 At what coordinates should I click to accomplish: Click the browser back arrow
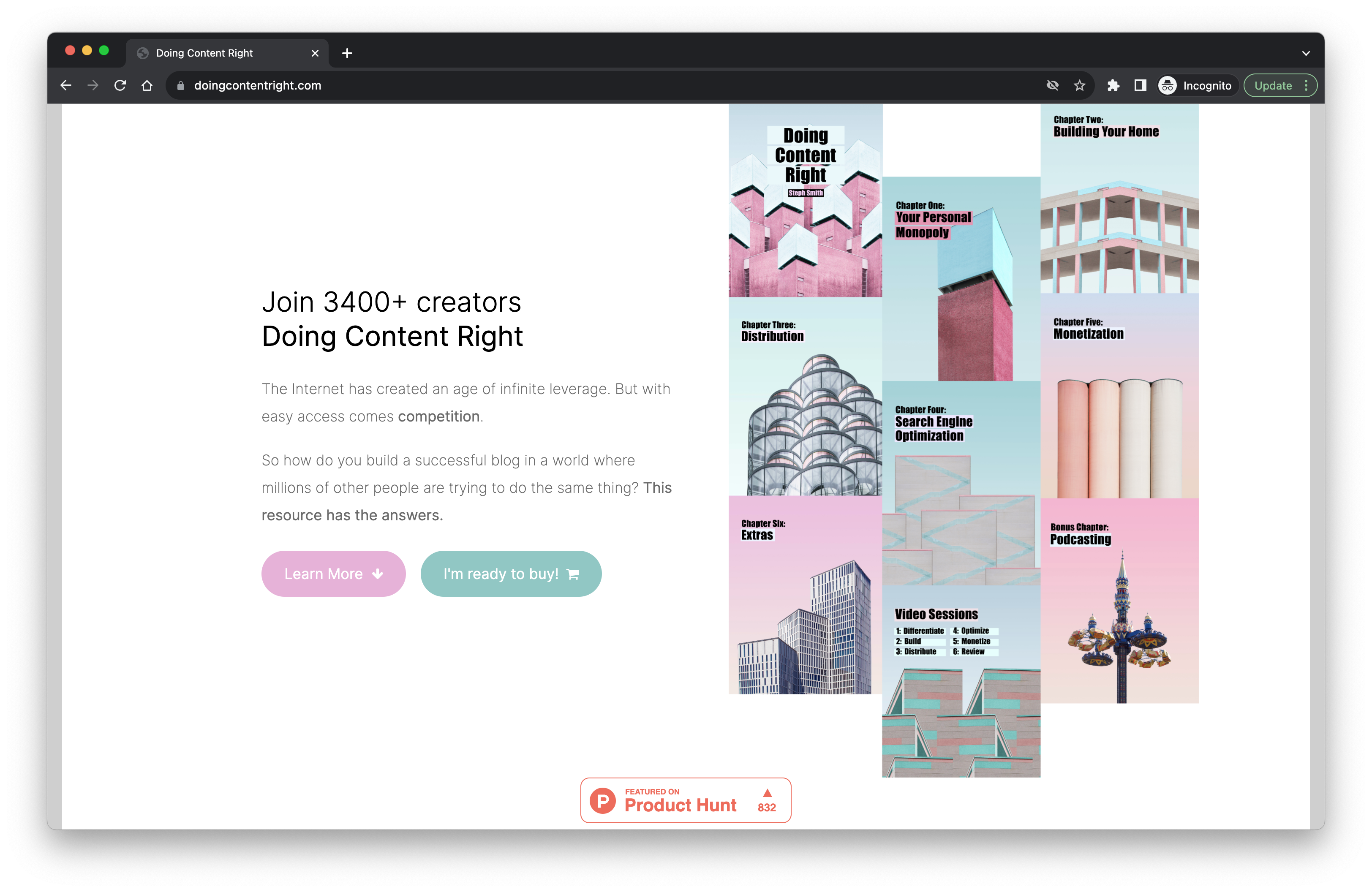pos(66,85)
